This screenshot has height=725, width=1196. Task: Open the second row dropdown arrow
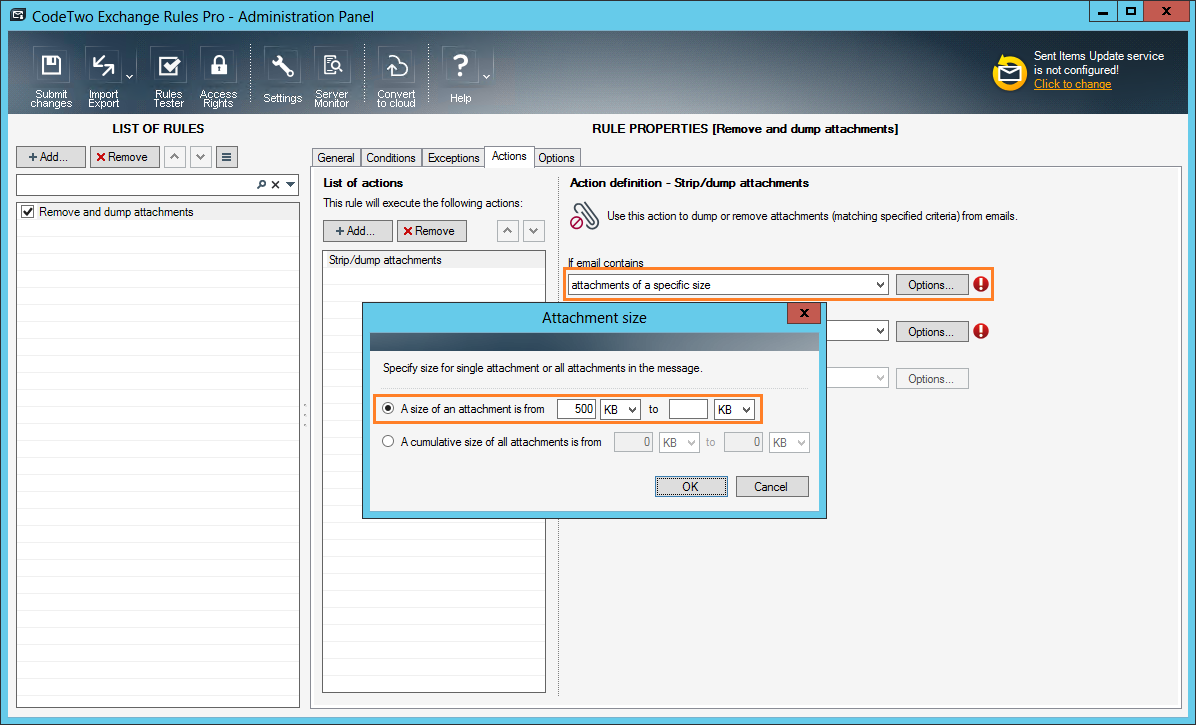point(880,332)
